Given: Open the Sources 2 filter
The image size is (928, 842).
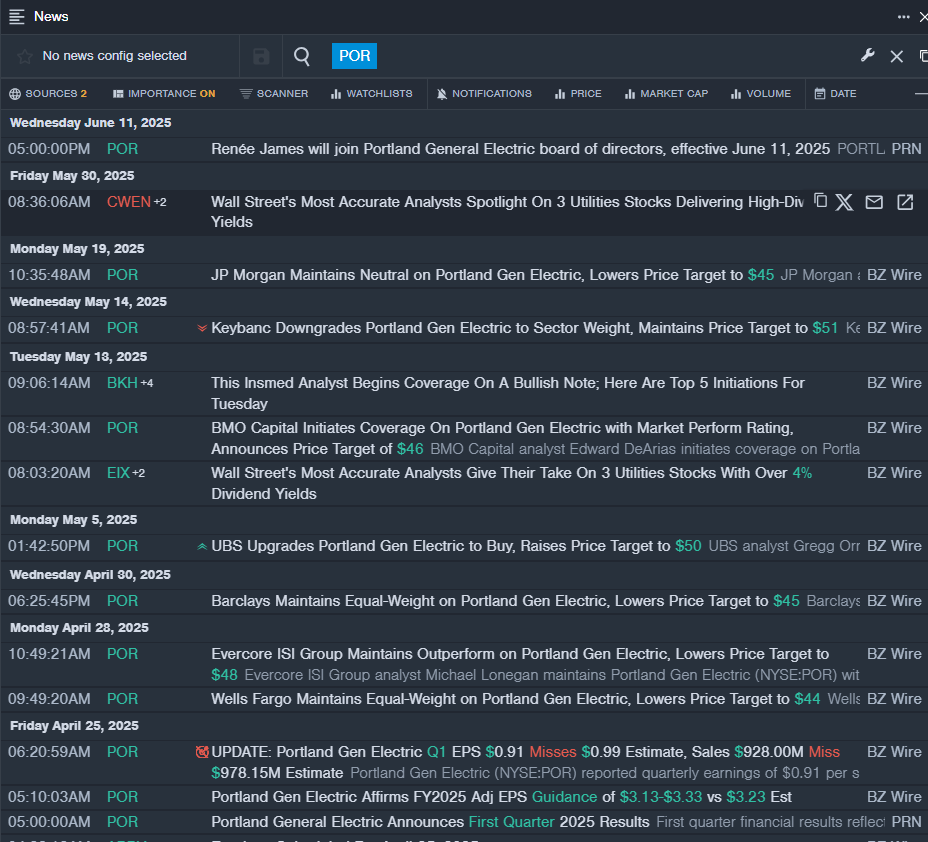Looking at the screenshot, I should click(x=48, y=93).
